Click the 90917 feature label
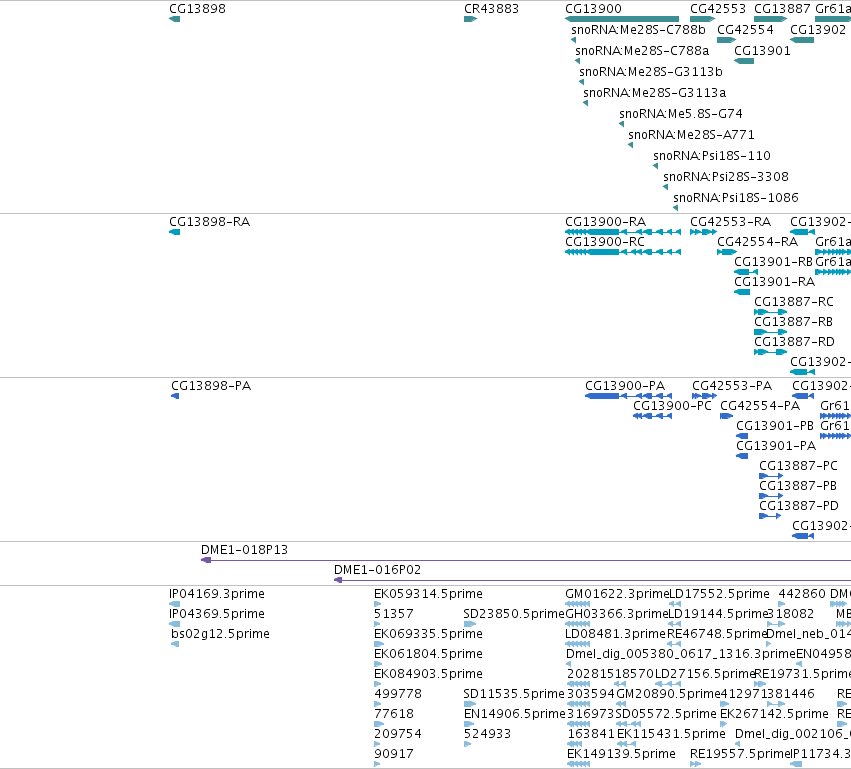851x769 pixels. pos(393,754)
